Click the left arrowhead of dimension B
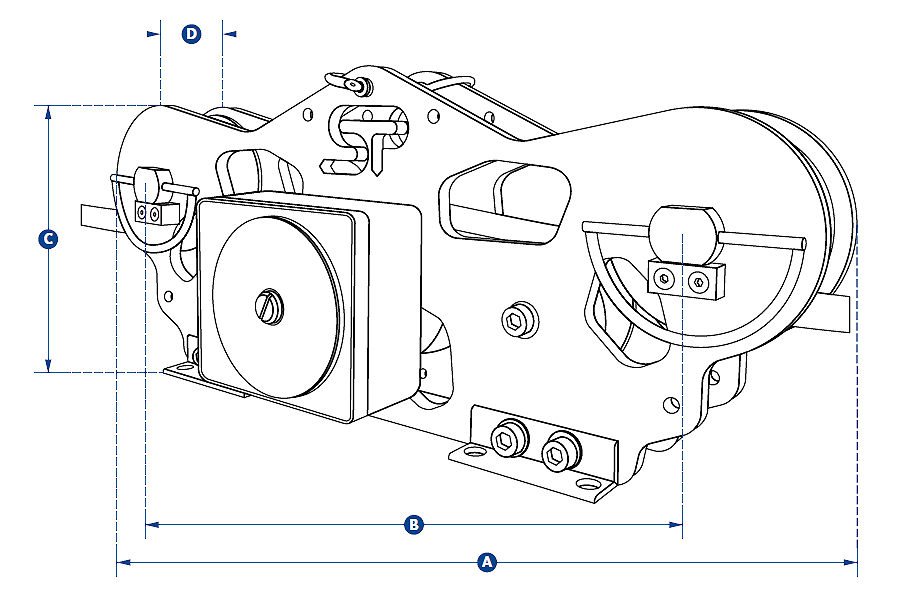Image resolution: width=900 pixels, height=612 pixels. coord(152,524)
